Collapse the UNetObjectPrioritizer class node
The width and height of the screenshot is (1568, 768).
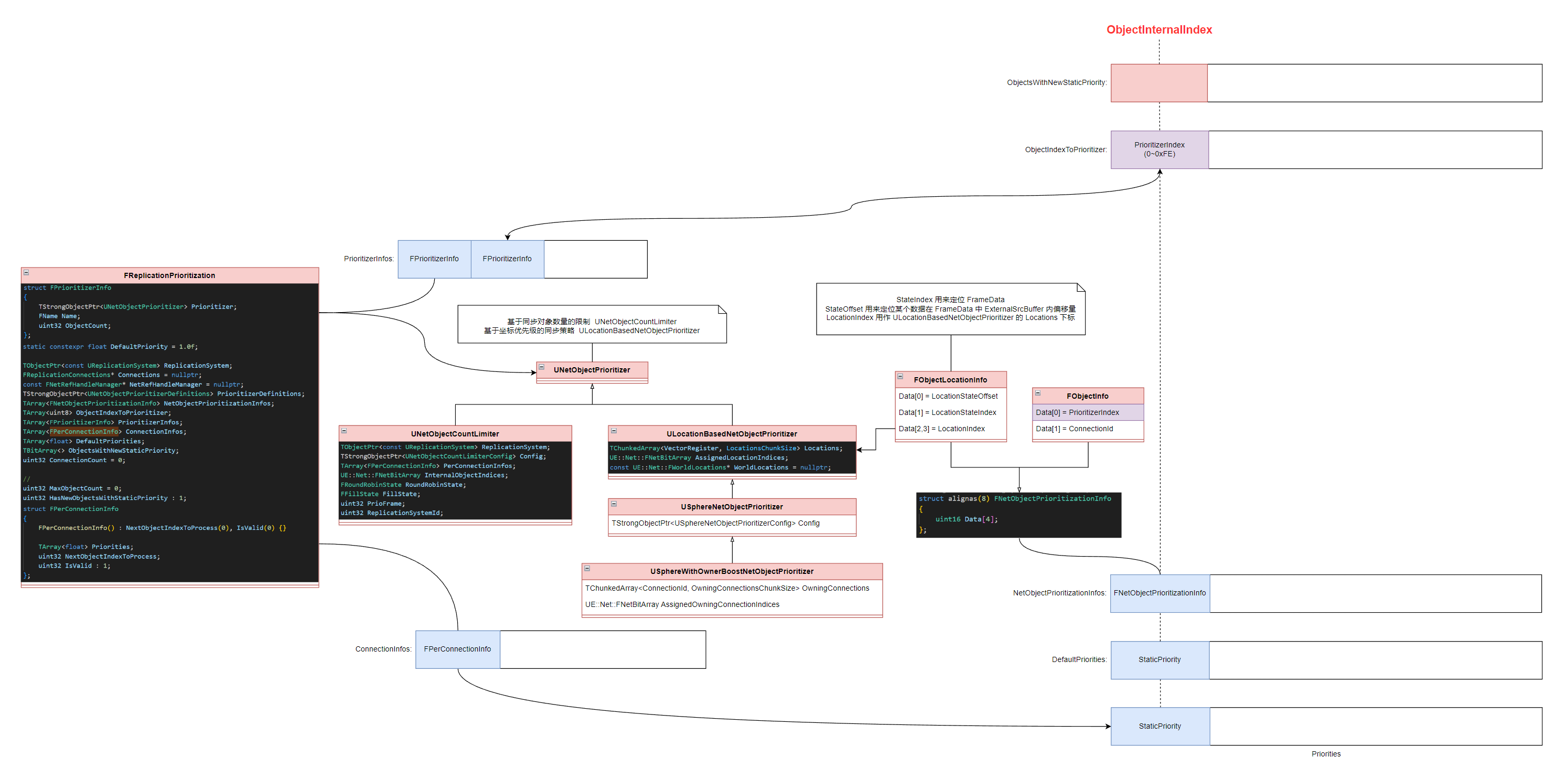coord(541,367)
